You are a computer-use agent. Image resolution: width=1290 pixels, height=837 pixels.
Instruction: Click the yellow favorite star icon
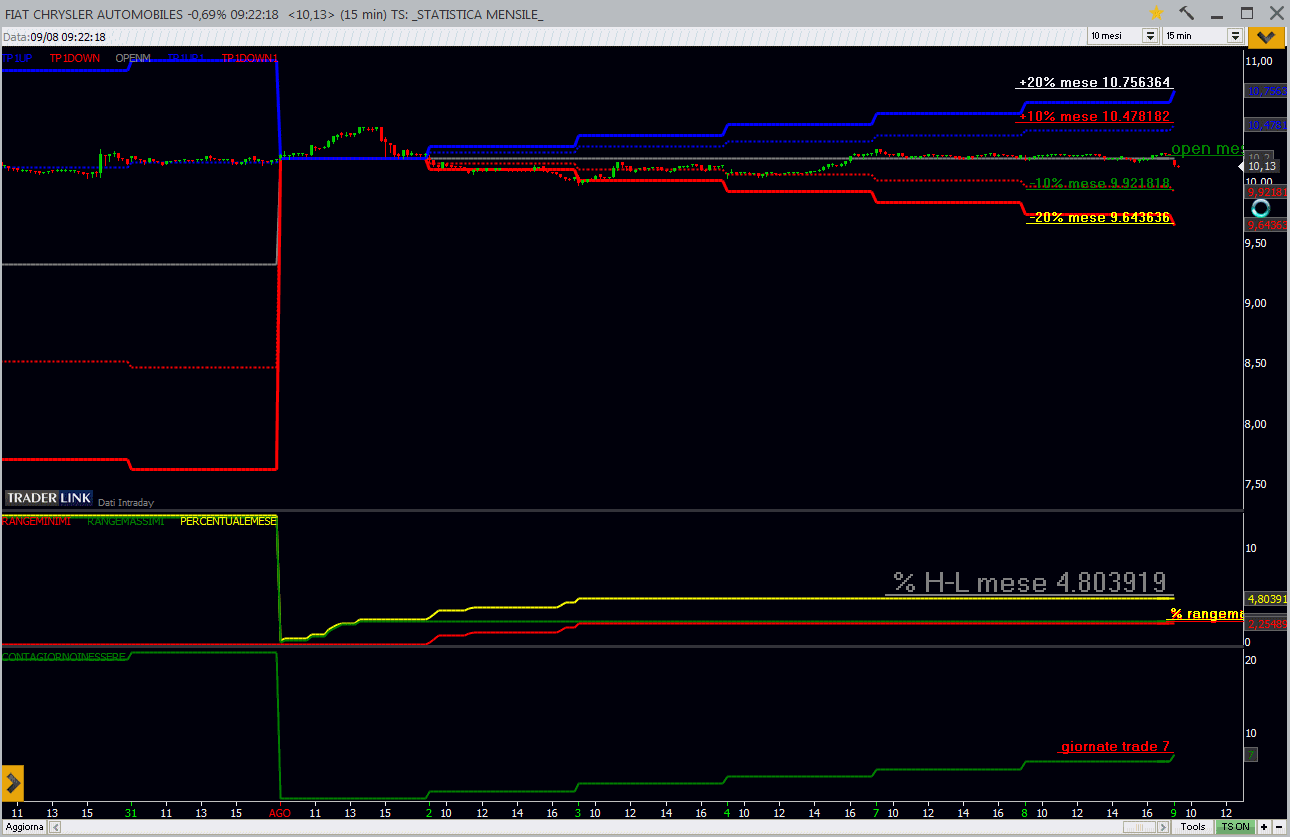coord(1157,13)
